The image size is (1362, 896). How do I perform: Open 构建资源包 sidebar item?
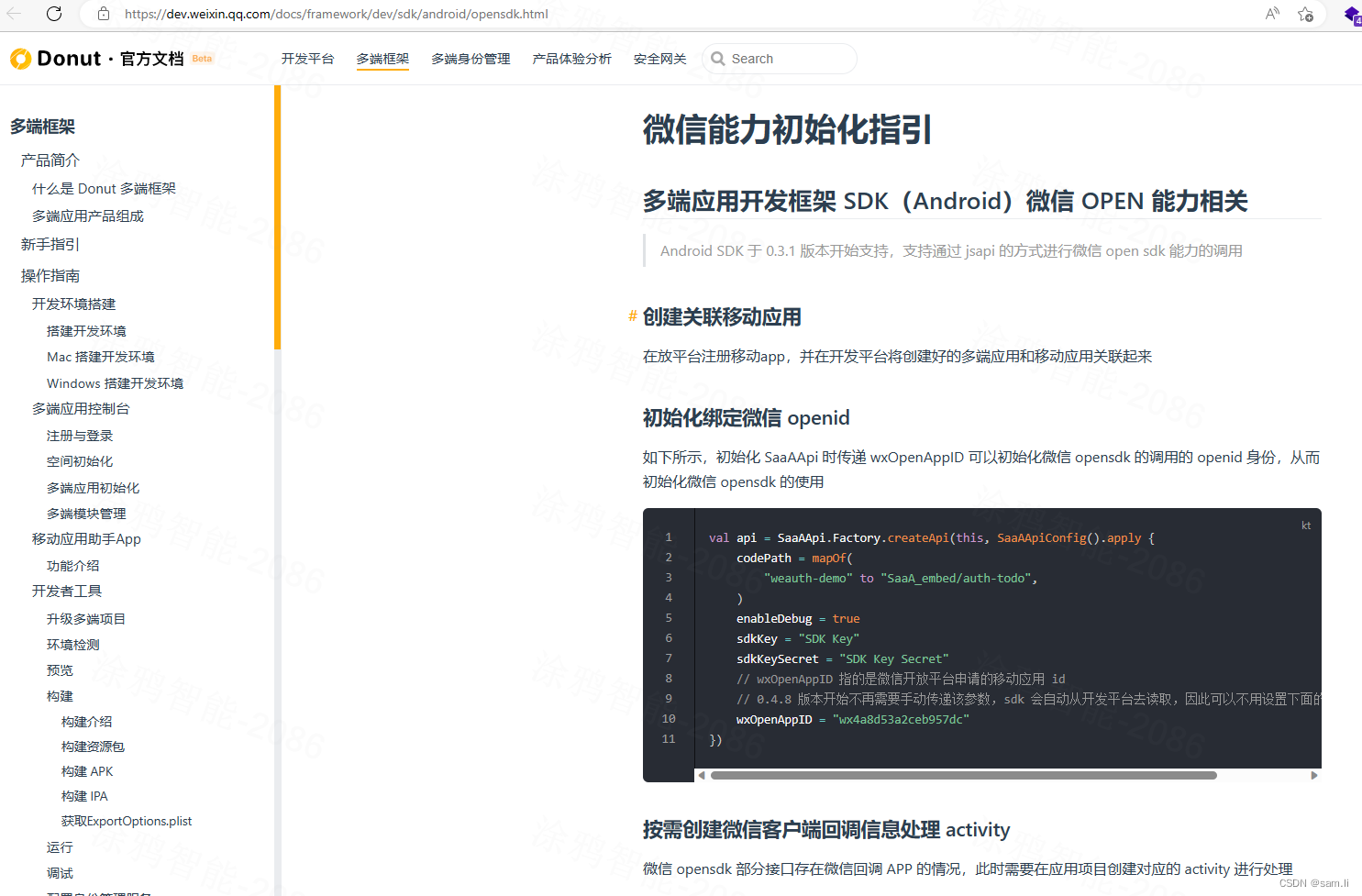(x=93, y=747)
